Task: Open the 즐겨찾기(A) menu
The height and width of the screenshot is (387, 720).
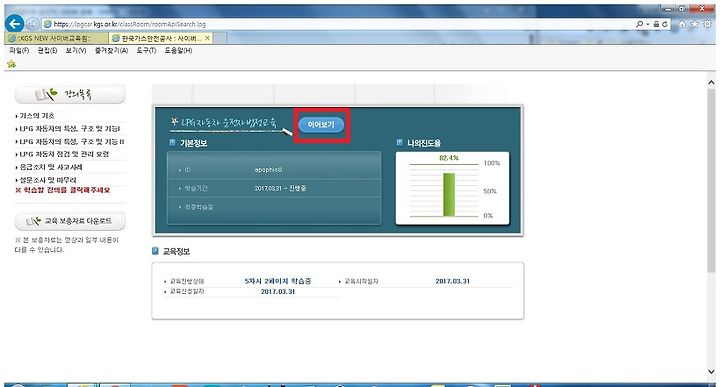Action: 111,50
